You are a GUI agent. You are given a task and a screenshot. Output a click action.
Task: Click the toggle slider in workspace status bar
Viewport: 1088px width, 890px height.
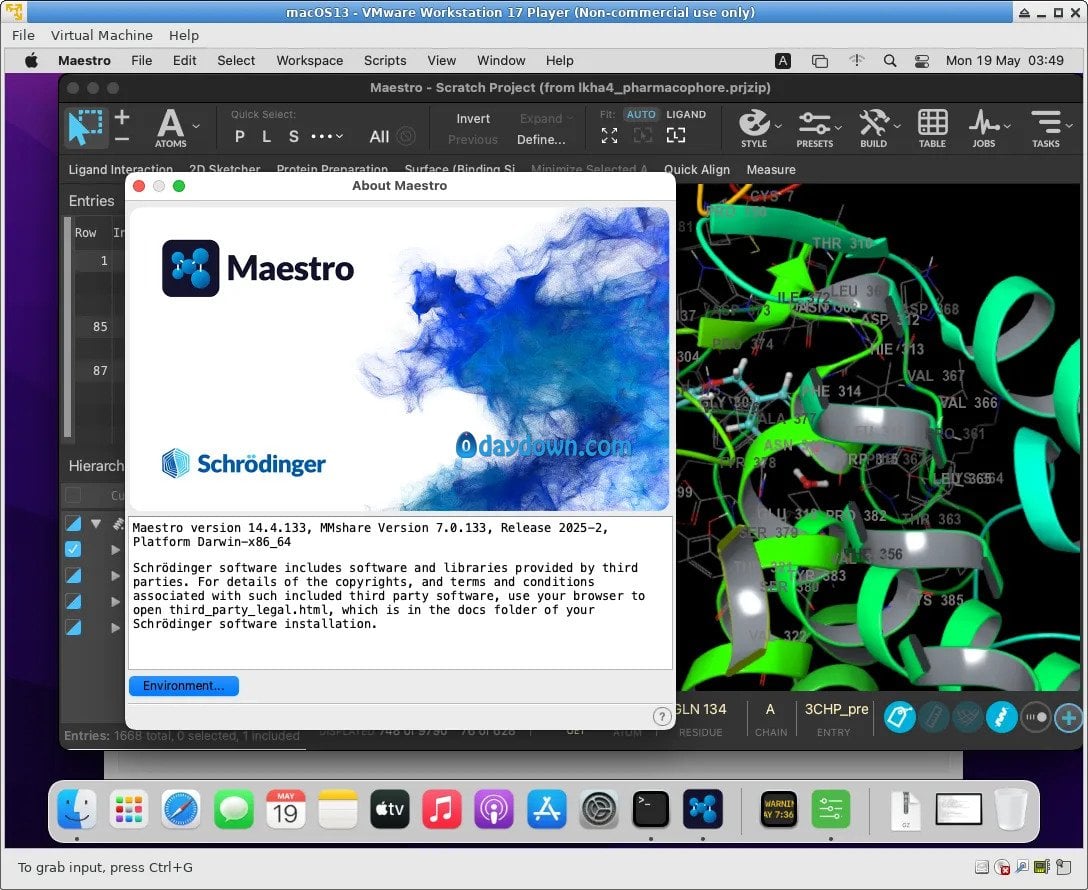[x=1035, y=716]
